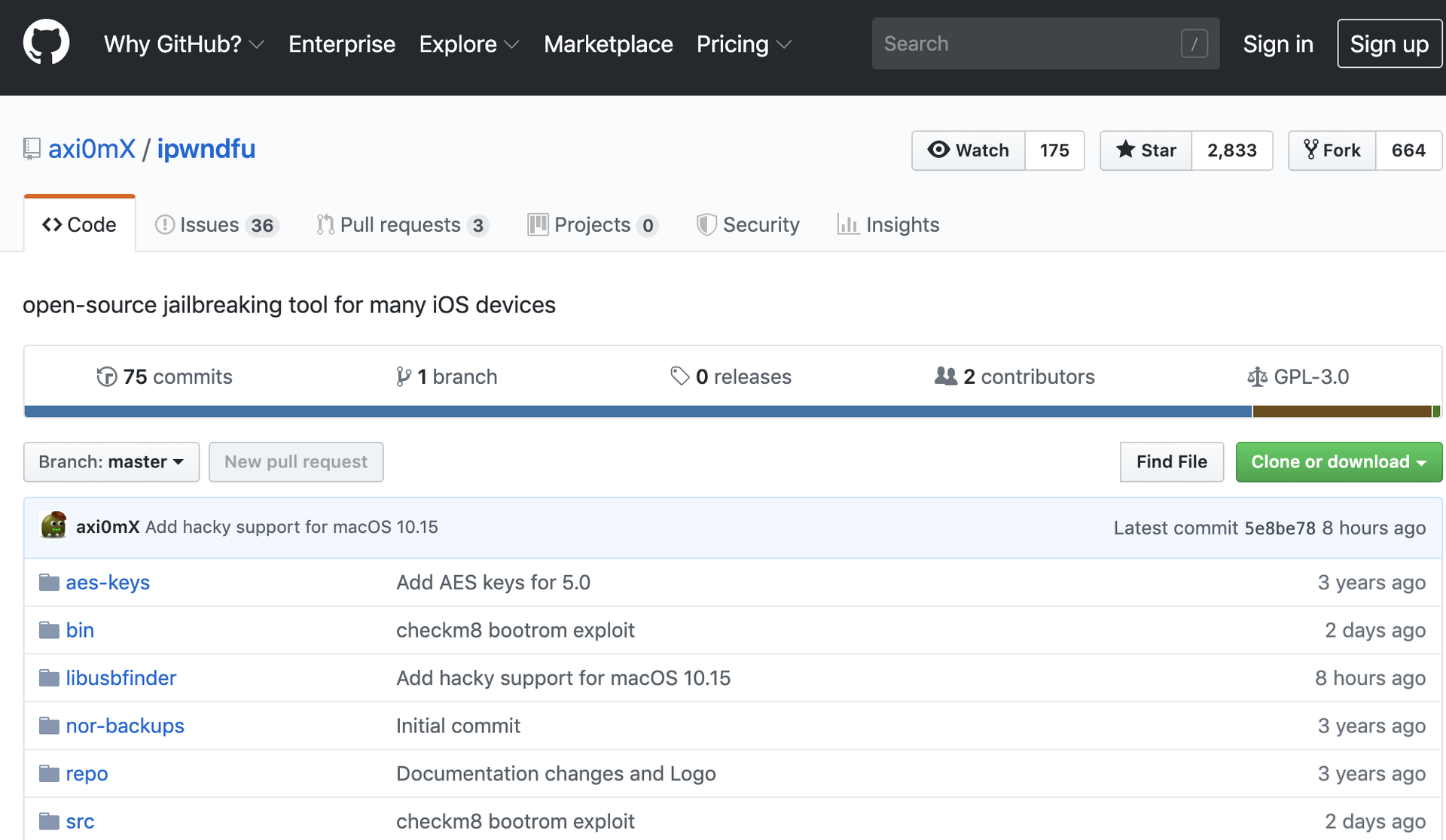Open the Pull requests tab
The width and height of the screenshot is (1446, 840).
click(403, 224)
